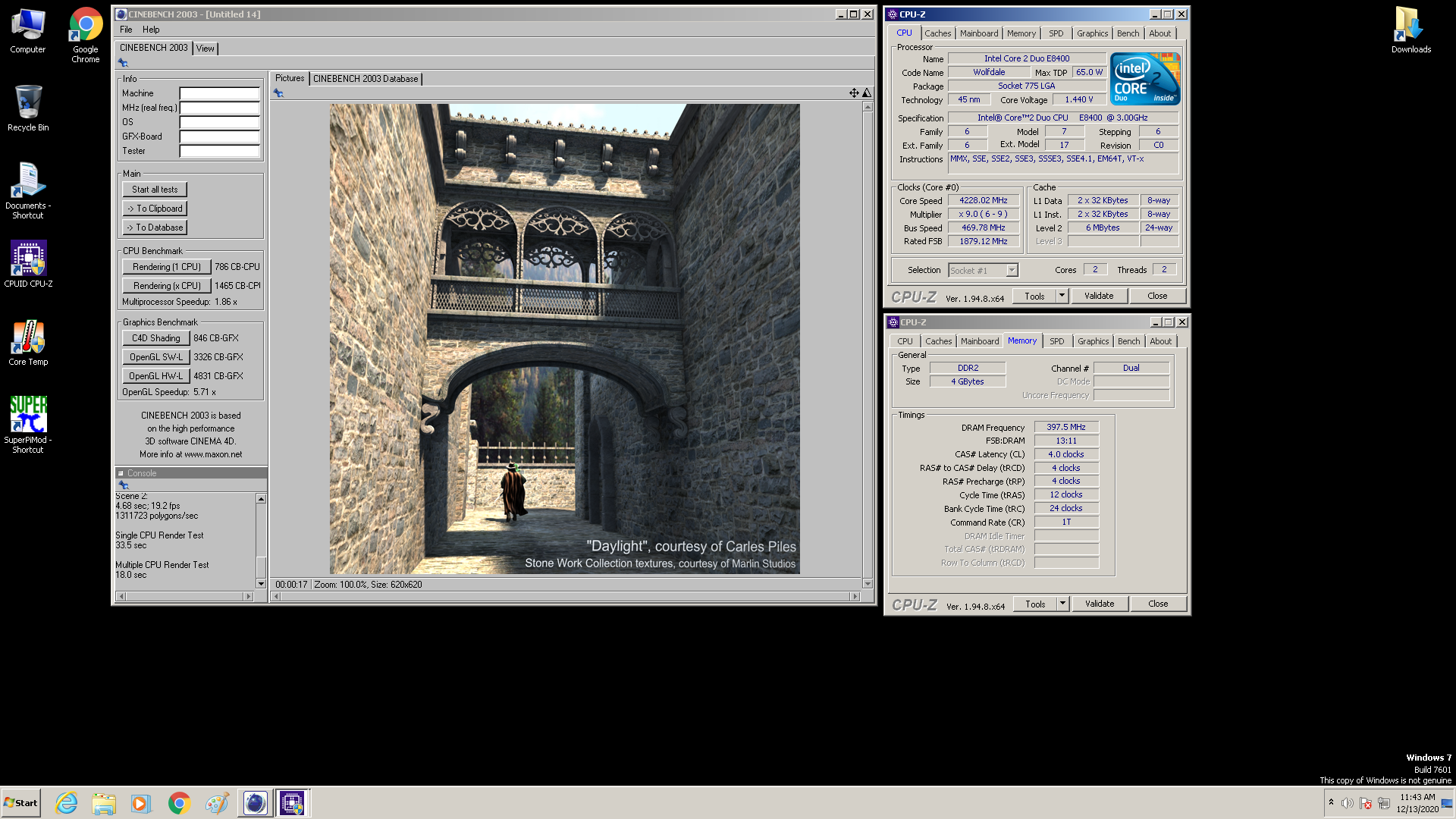The width and height of the screenshot is (1456, 819).
Task: Run Rendering (1 CPU) benchmark
Action: [167, 267]
